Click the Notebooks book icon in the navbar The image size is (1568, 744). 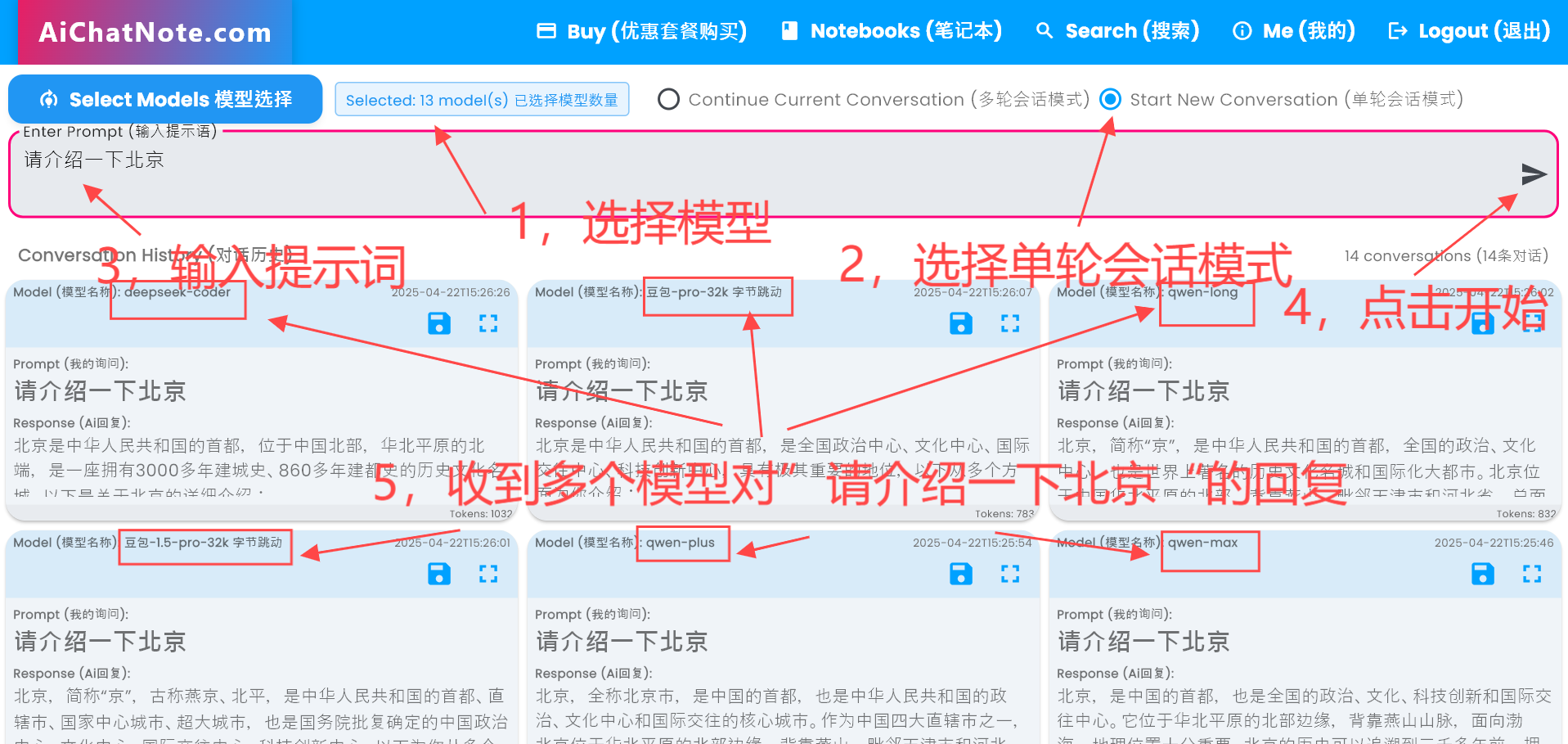788,30
